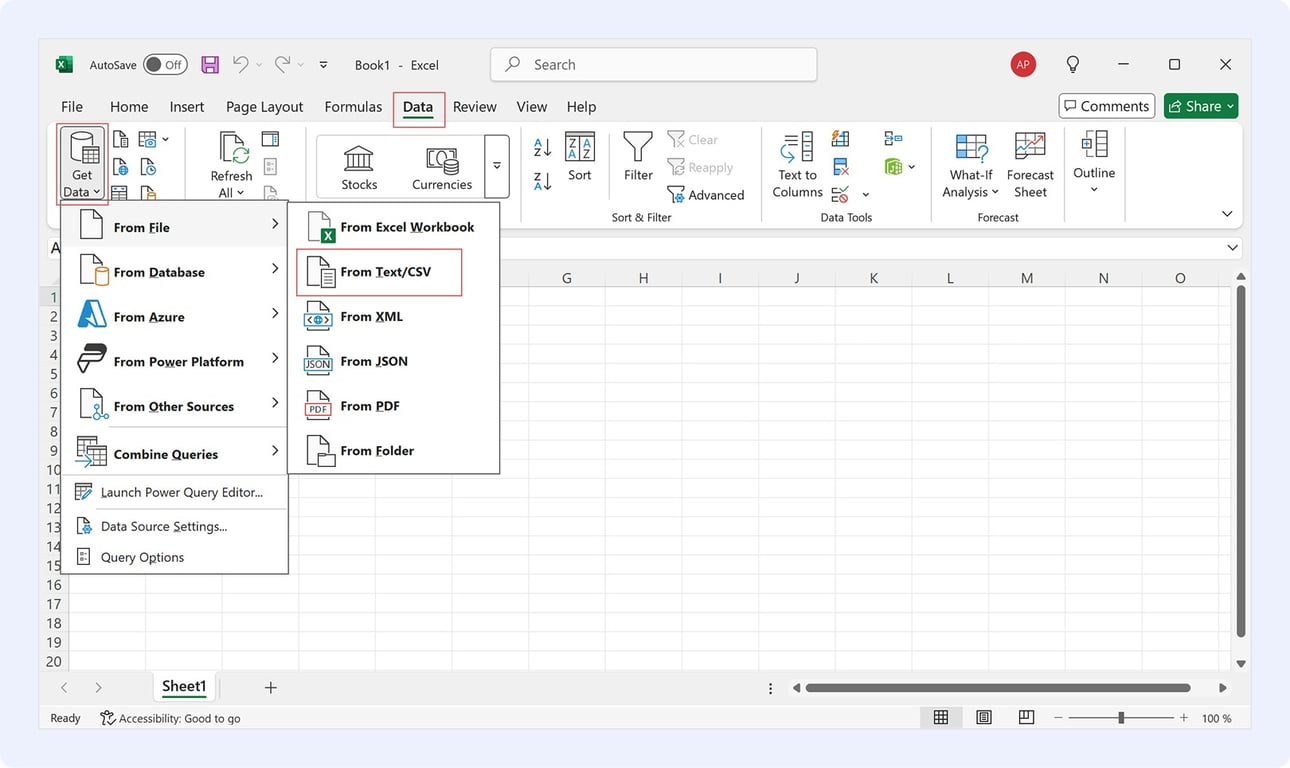
Task: Select From JSON
Action: click(393, 362)
